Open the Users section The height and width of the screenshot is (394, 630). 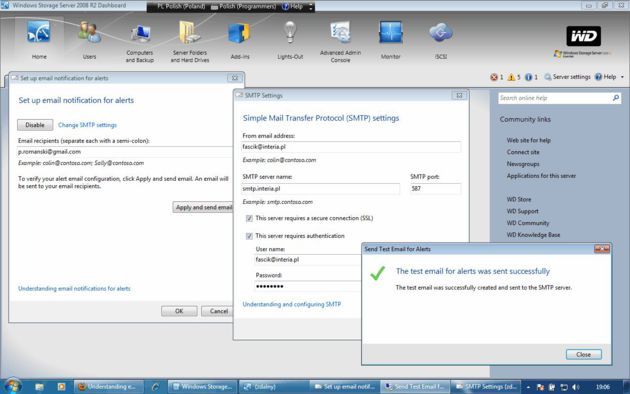pyautogui.click(x=89, y=40)
